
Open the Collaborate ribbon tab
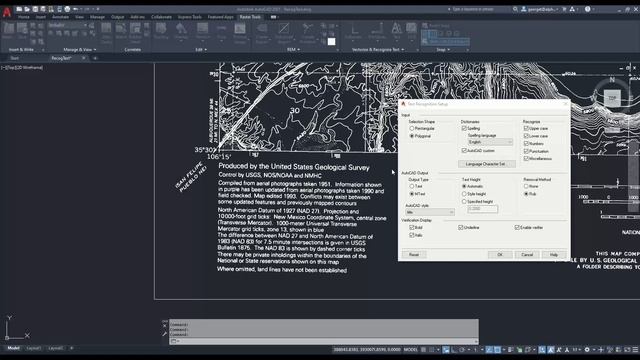point(161,17)
